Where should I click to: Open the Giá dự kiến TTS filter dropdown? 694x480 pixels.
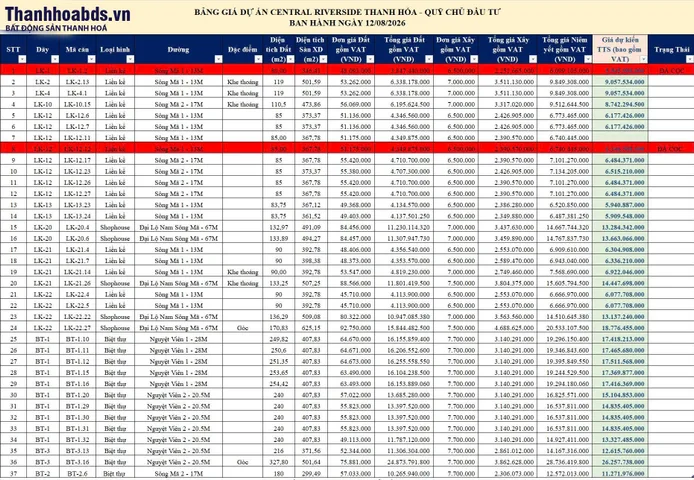coord(644,59)
